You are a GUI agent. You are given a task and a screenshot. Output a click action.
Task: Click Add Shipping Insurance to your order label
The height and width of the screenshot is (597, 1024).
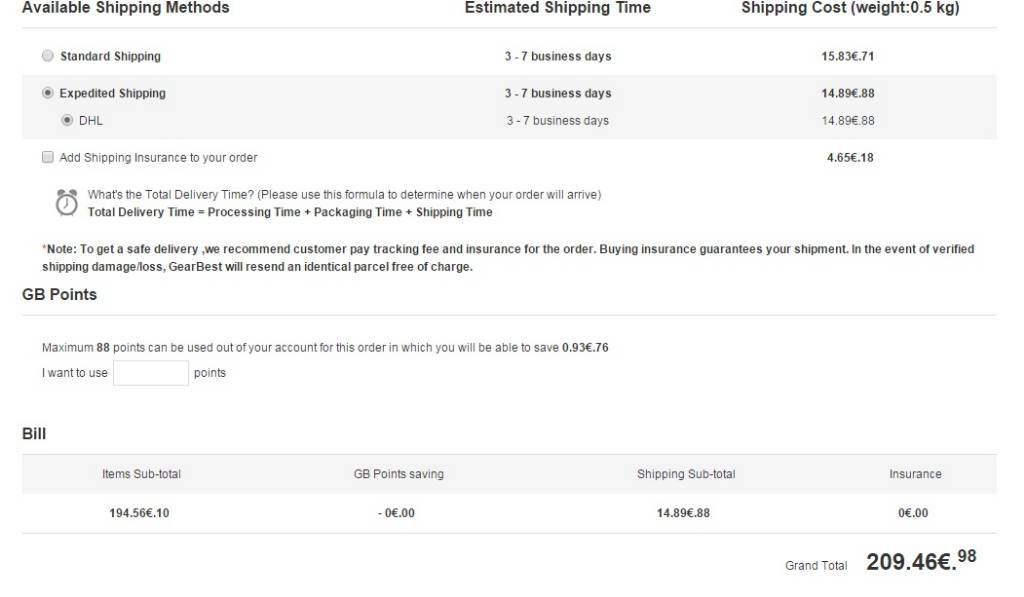tap(158, 157)
